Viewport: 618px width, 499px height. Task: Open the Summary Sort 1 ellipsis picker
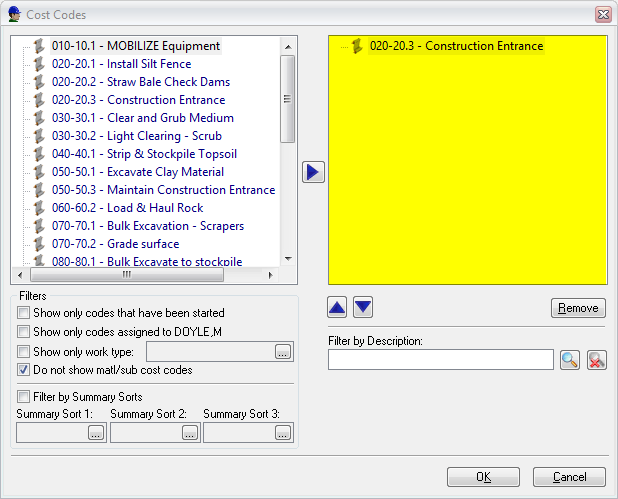point(96,433)
